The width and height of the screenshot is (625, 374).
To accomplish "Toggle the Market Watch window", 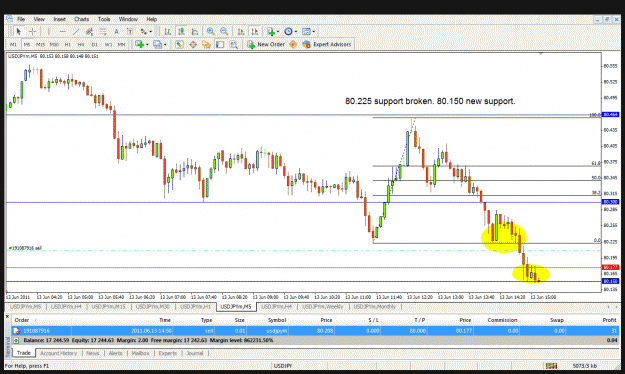I will tap(179, 44).
